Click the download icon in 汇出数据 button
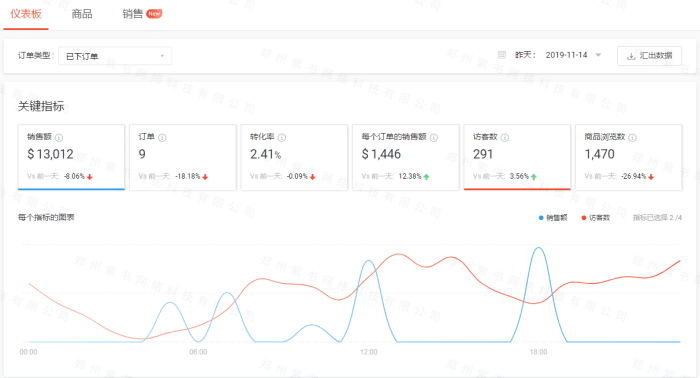 point(631,56)
